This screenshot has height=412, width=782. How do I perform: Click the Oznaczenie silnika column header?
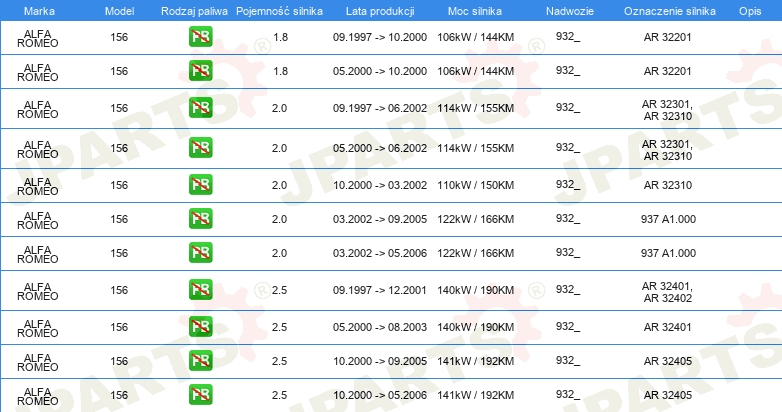(669, 11)
